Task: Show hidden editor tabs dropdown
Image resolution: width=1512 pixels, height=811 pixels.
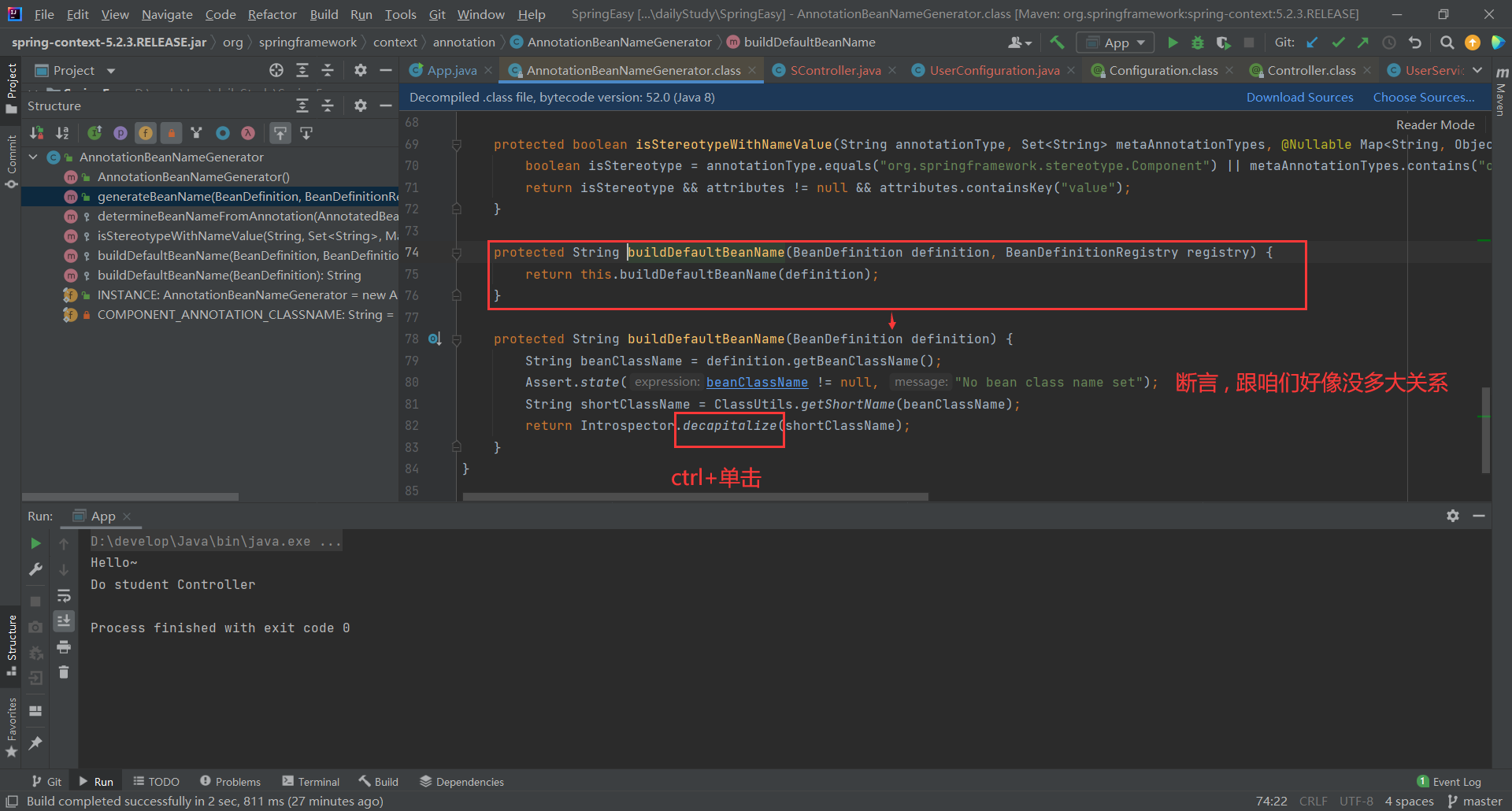Action: pos(1477,70)
